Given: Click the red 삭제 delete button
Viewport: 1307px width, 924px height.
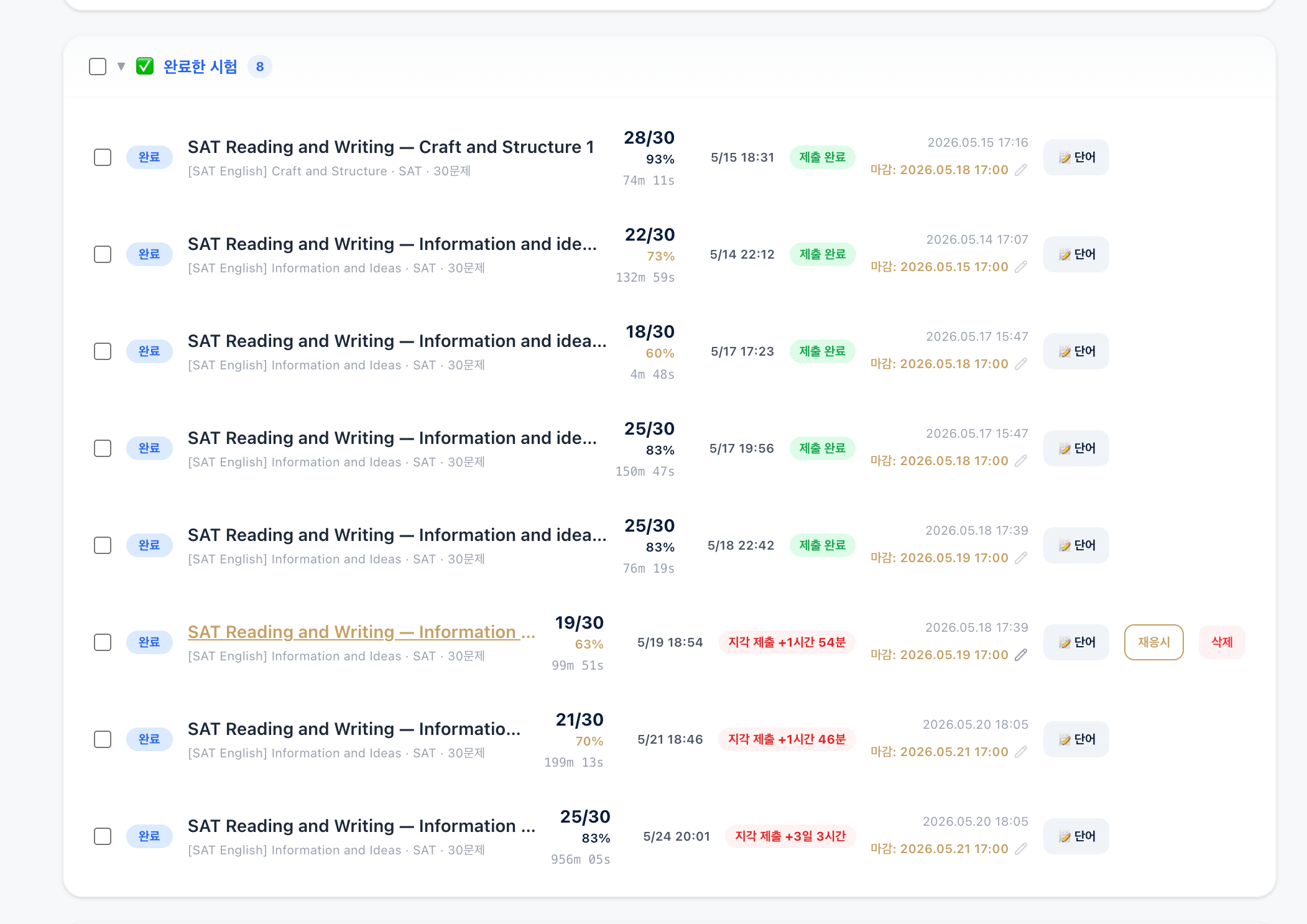Looking at the screenshot, I should (1222, 642).
